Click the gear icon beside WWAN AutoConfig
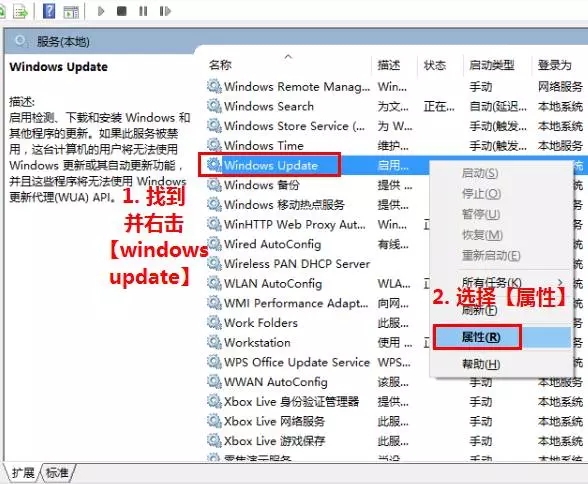This screenshot has width=588, height=484. point(214,382)
